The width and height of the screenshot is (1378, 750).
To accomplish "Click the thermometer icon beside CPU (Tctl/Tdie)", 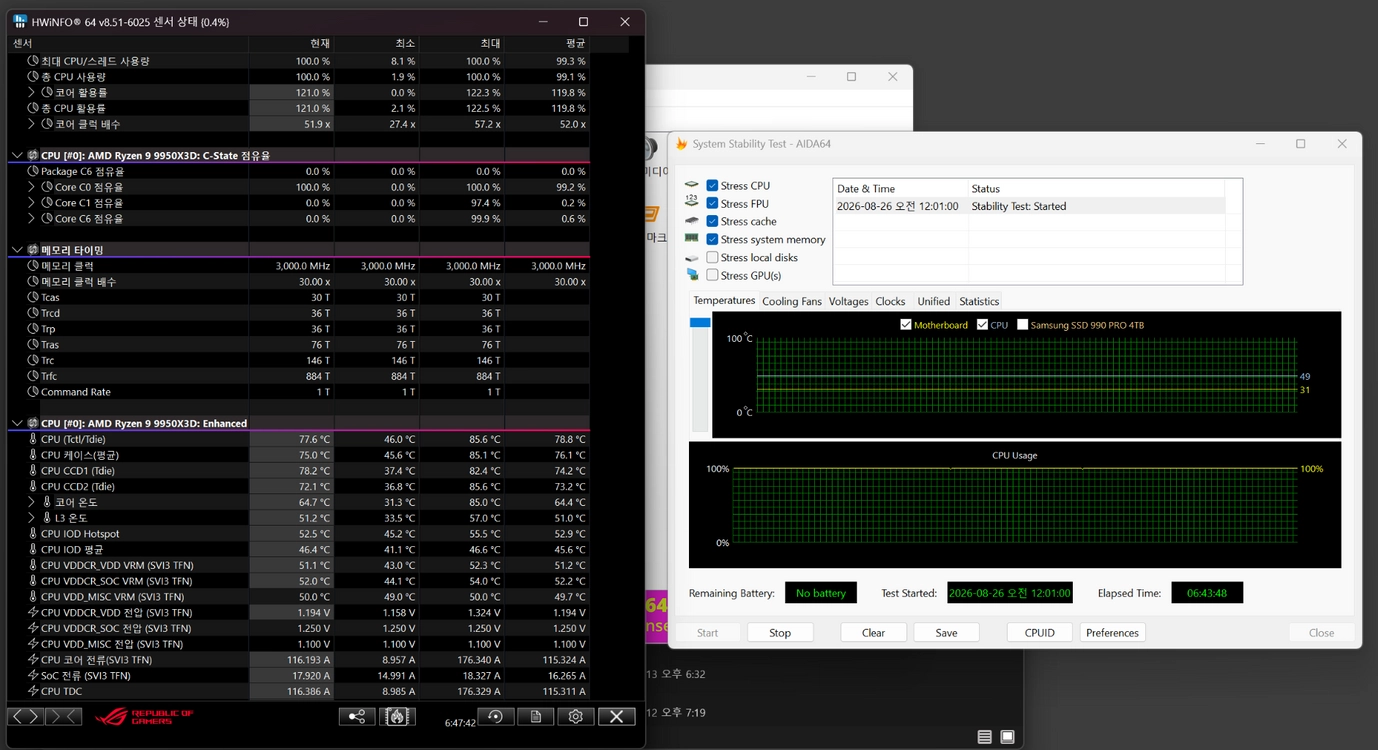I will 32,439.
